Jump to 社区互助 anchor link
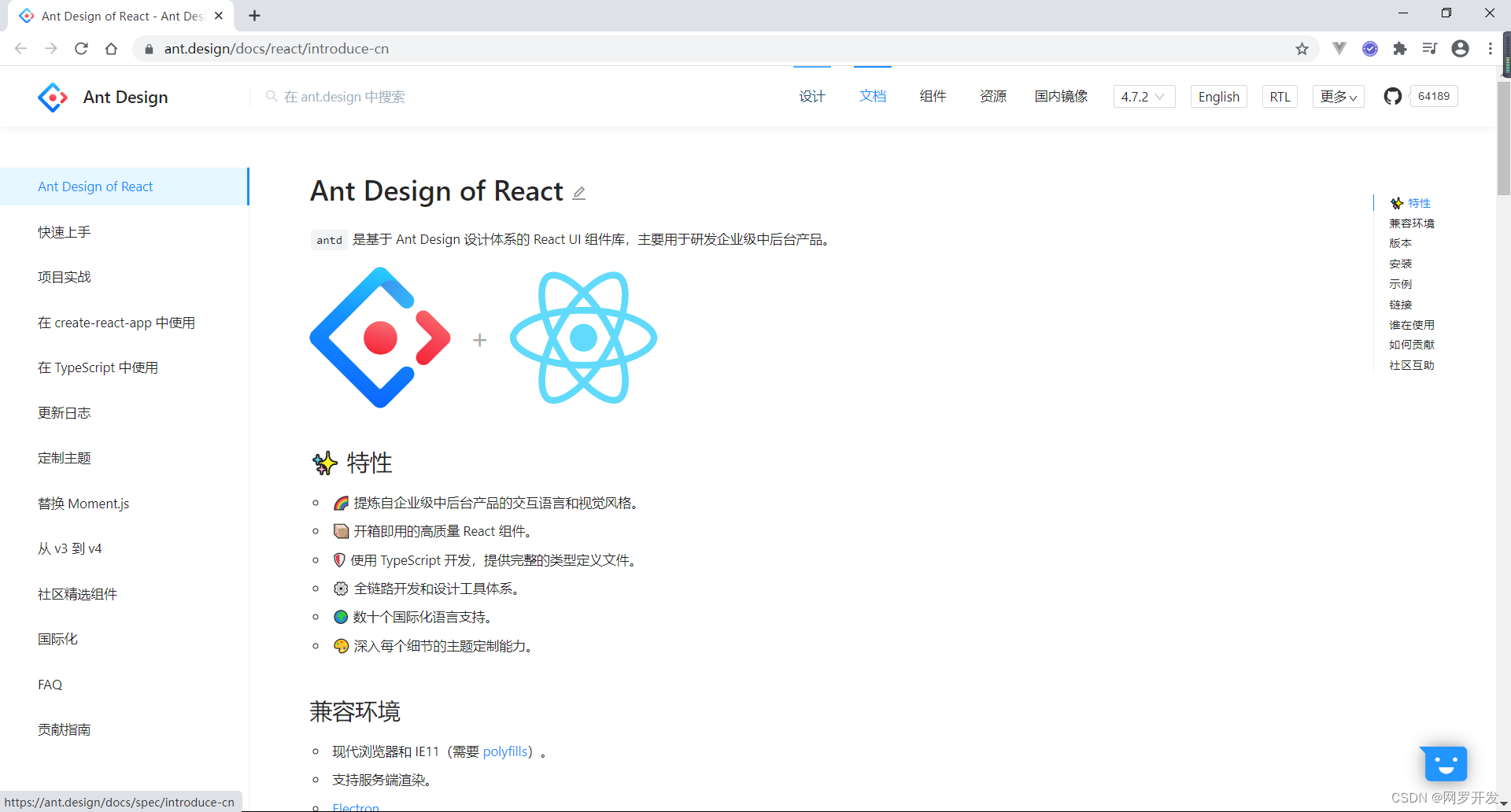Image resolution: width=1511 pixels, height=812 pixels. [1412, 365]
